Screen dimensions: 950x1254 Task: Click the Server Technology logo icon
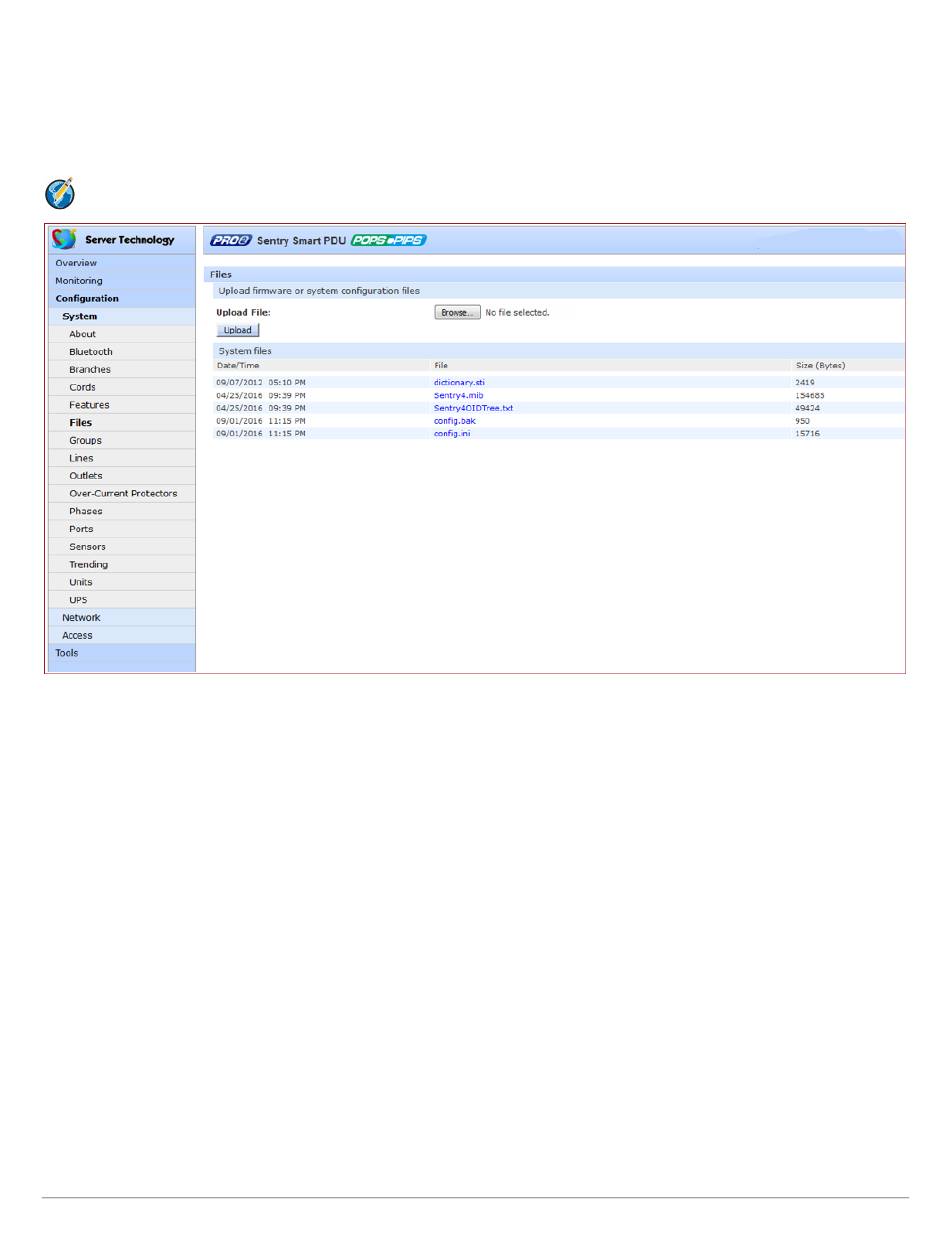click(65, 240)
